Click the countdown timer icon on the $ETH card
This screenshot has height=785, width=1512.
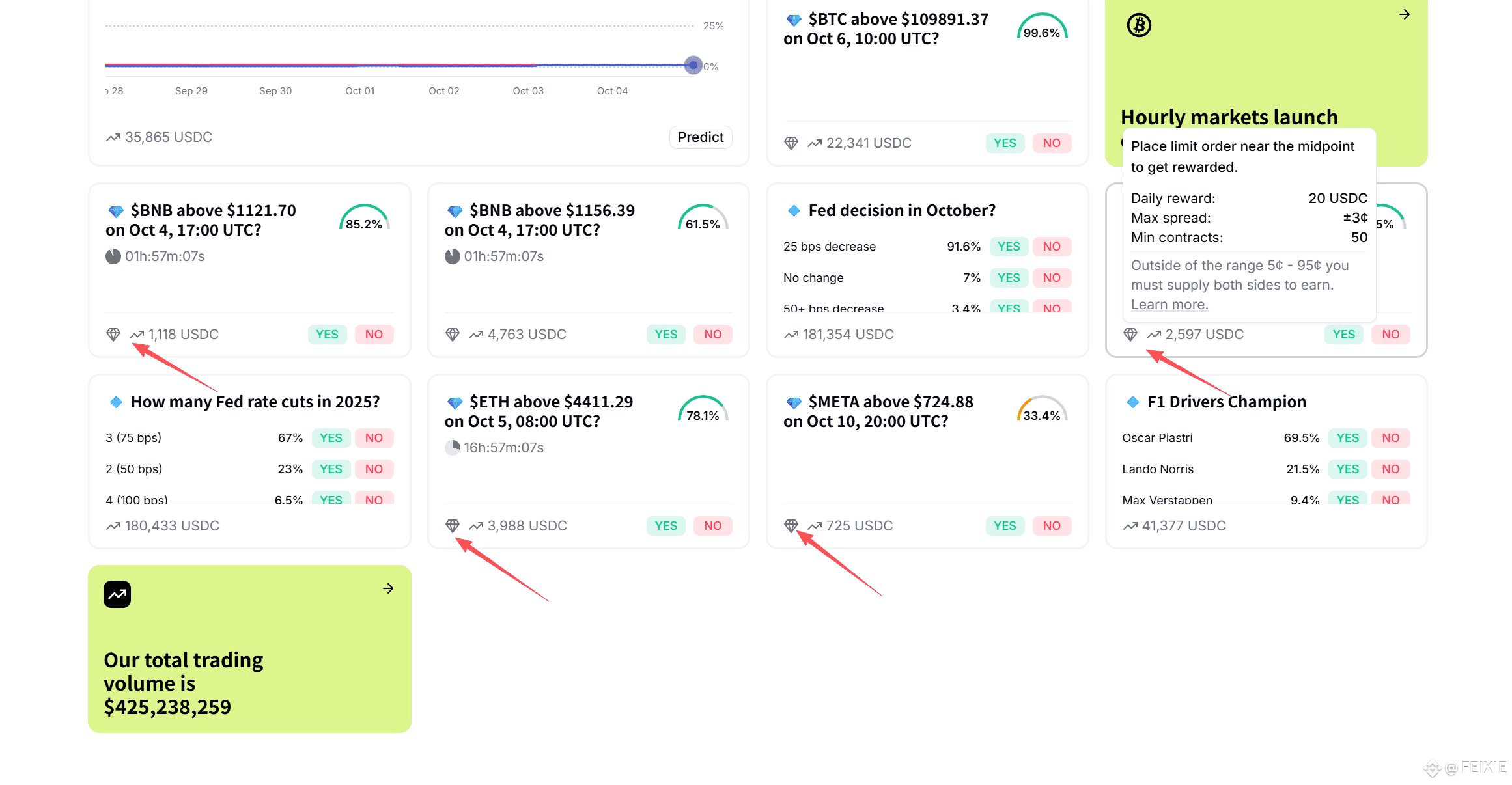[452, 447]
